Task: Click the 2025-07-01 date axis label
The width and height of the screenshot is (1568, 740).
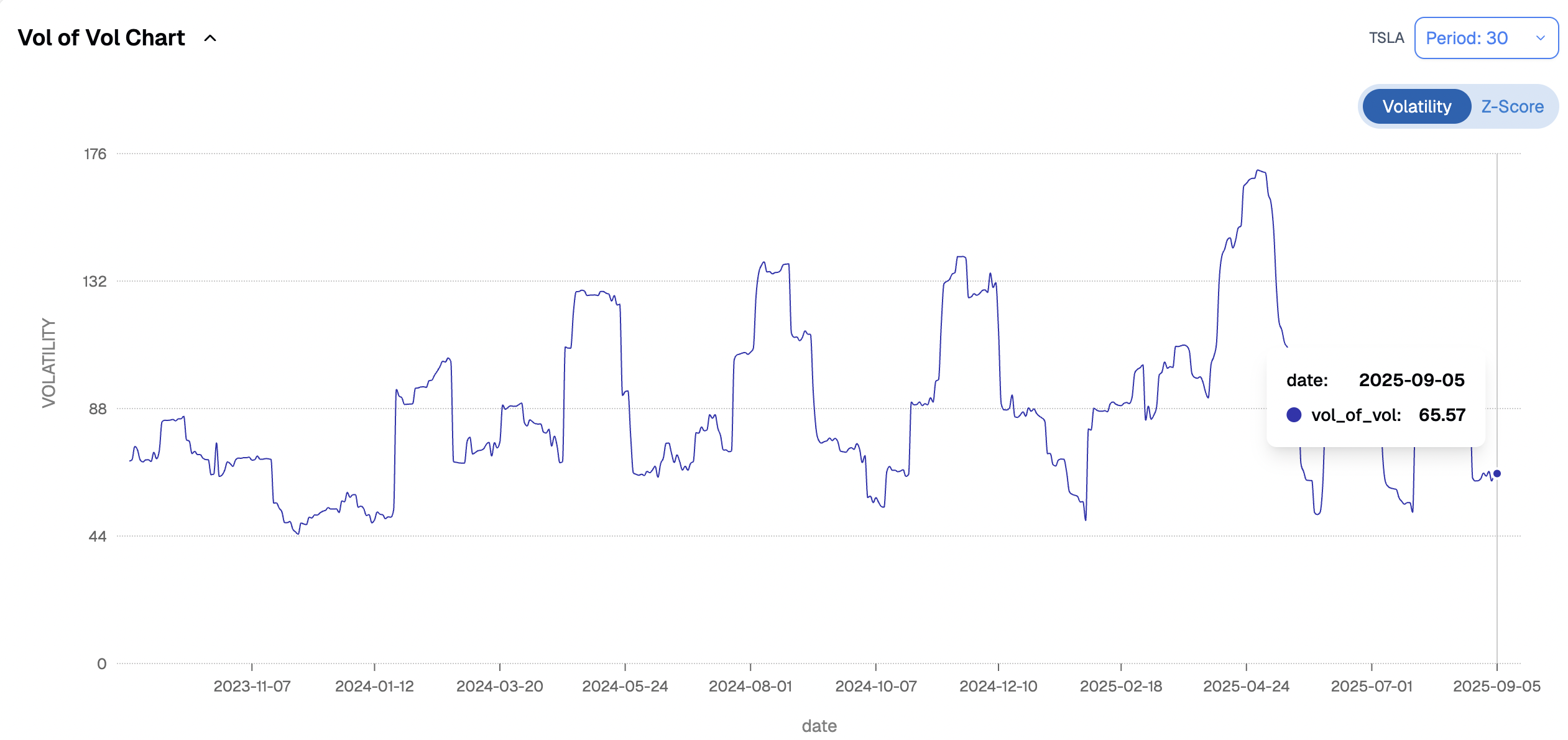Action: pos(1372,686)
